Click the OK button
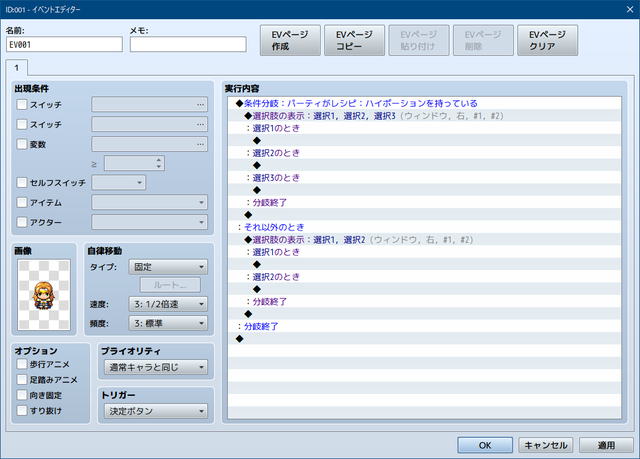The width and height of the screenshot is (640, 459). (x=485, y=445)
